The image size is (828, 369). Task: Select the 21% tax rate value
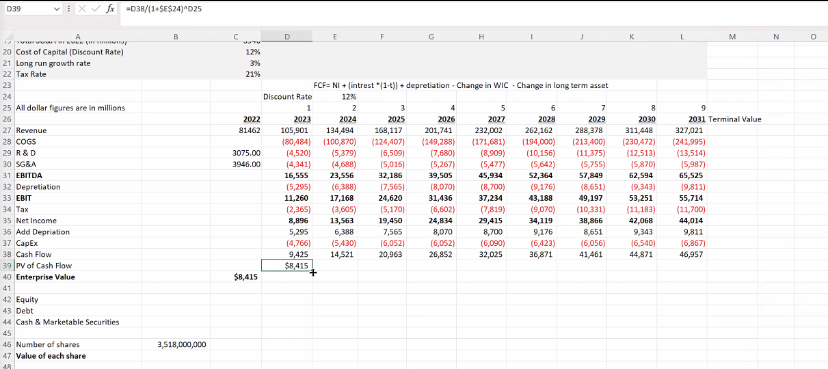(236, 74)
